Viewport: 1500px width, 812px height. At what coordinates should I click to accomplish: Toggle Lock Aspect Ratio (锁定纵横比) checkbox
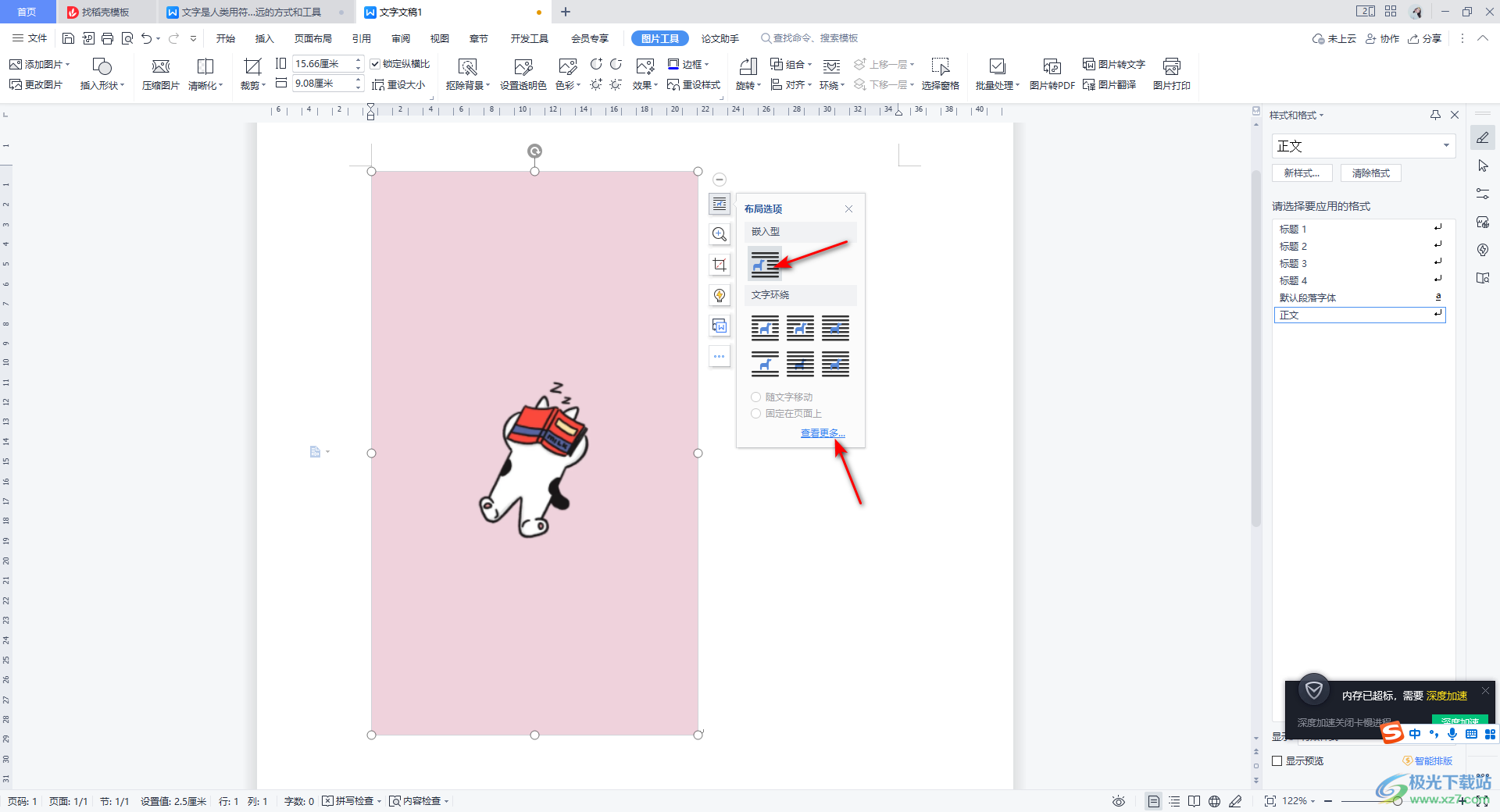pyautogui.click(x=375, y=64)
